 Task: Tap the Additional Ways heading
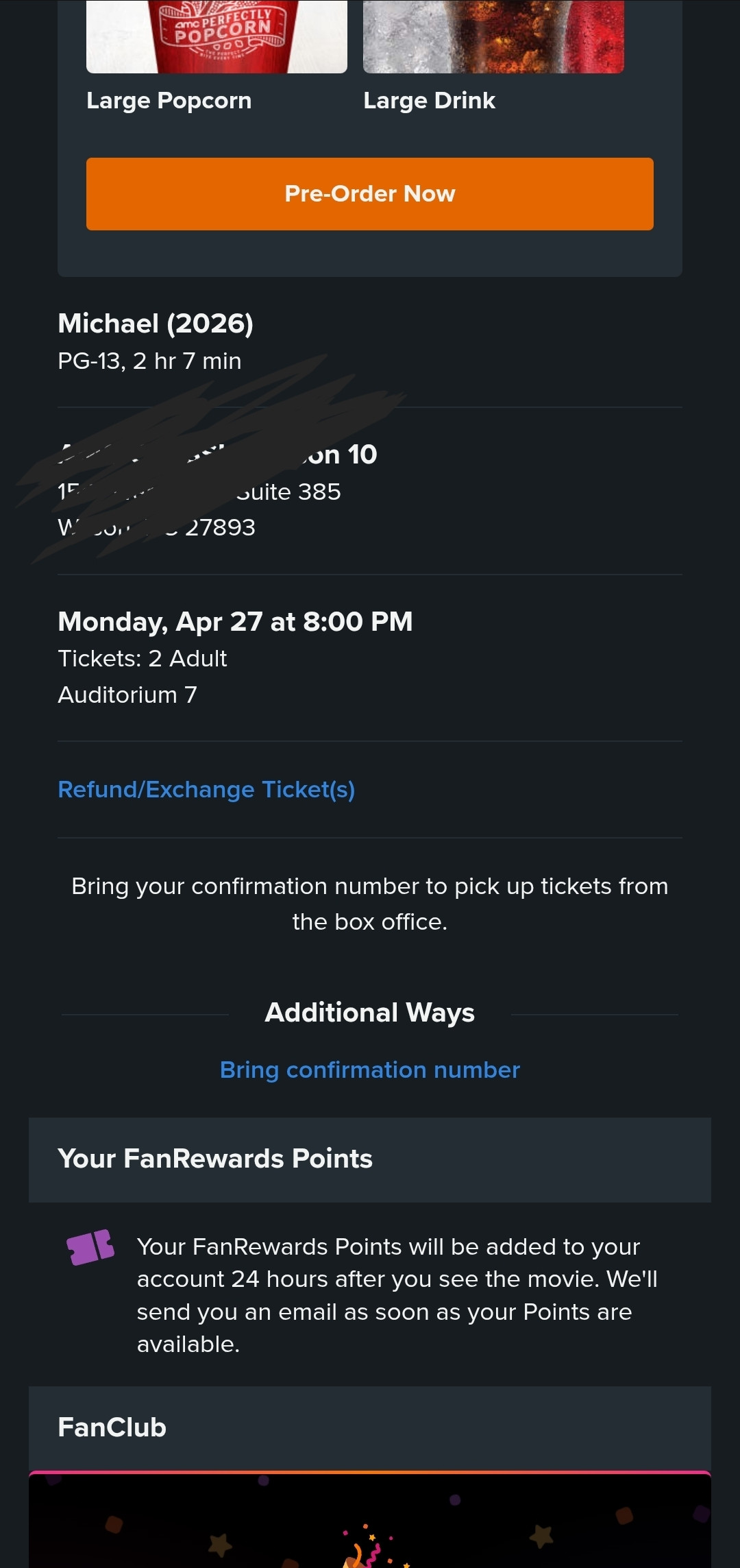click(370, 1013)
